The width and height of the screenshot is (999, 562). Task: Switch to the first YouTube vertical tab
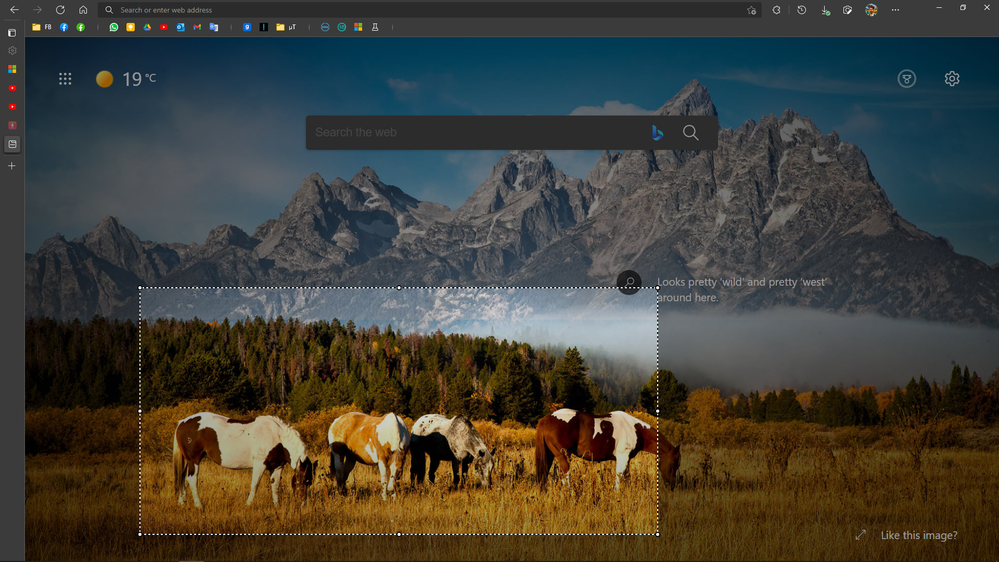(x=12, y=88)
